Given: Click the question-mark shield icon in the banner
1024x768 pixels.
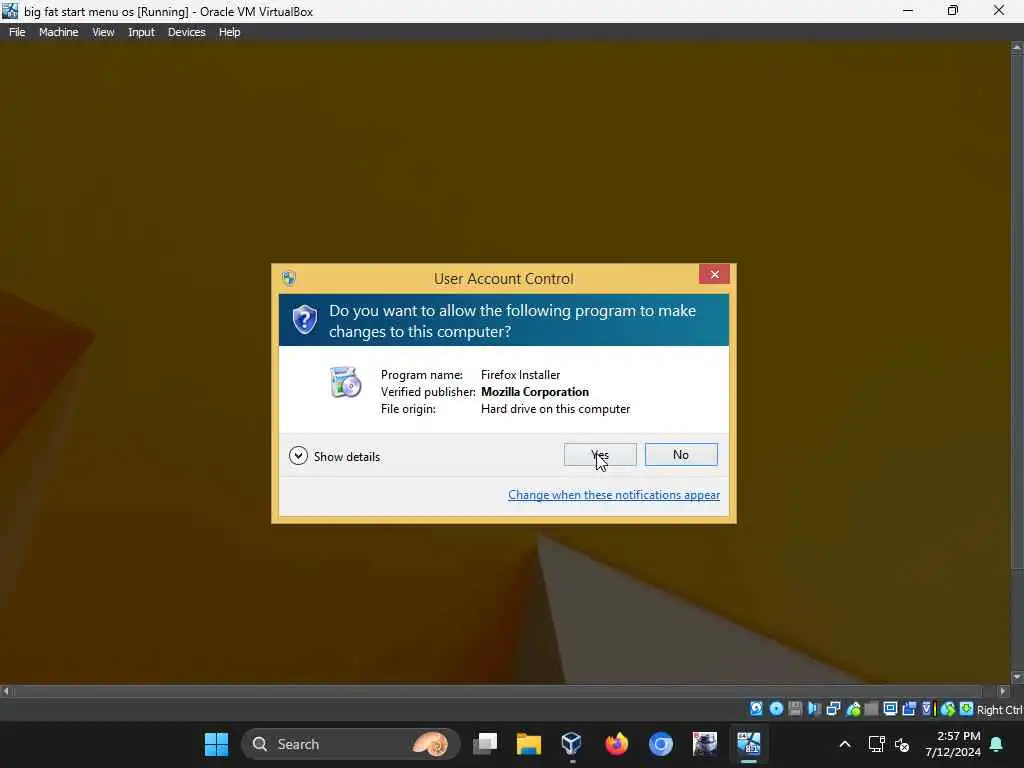Looking at the screenshot, I should pyautogui.click(x=304, y=320).
